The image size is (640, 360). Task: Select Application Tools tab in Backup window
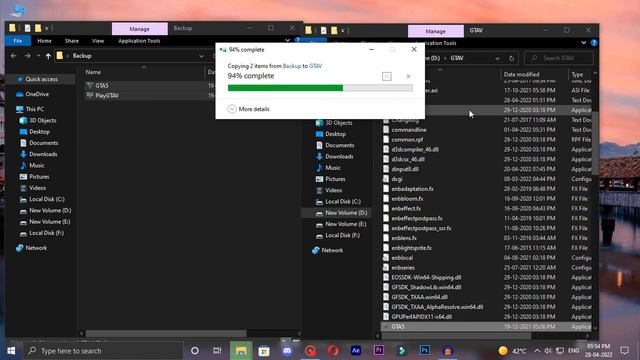pos(139,41)
